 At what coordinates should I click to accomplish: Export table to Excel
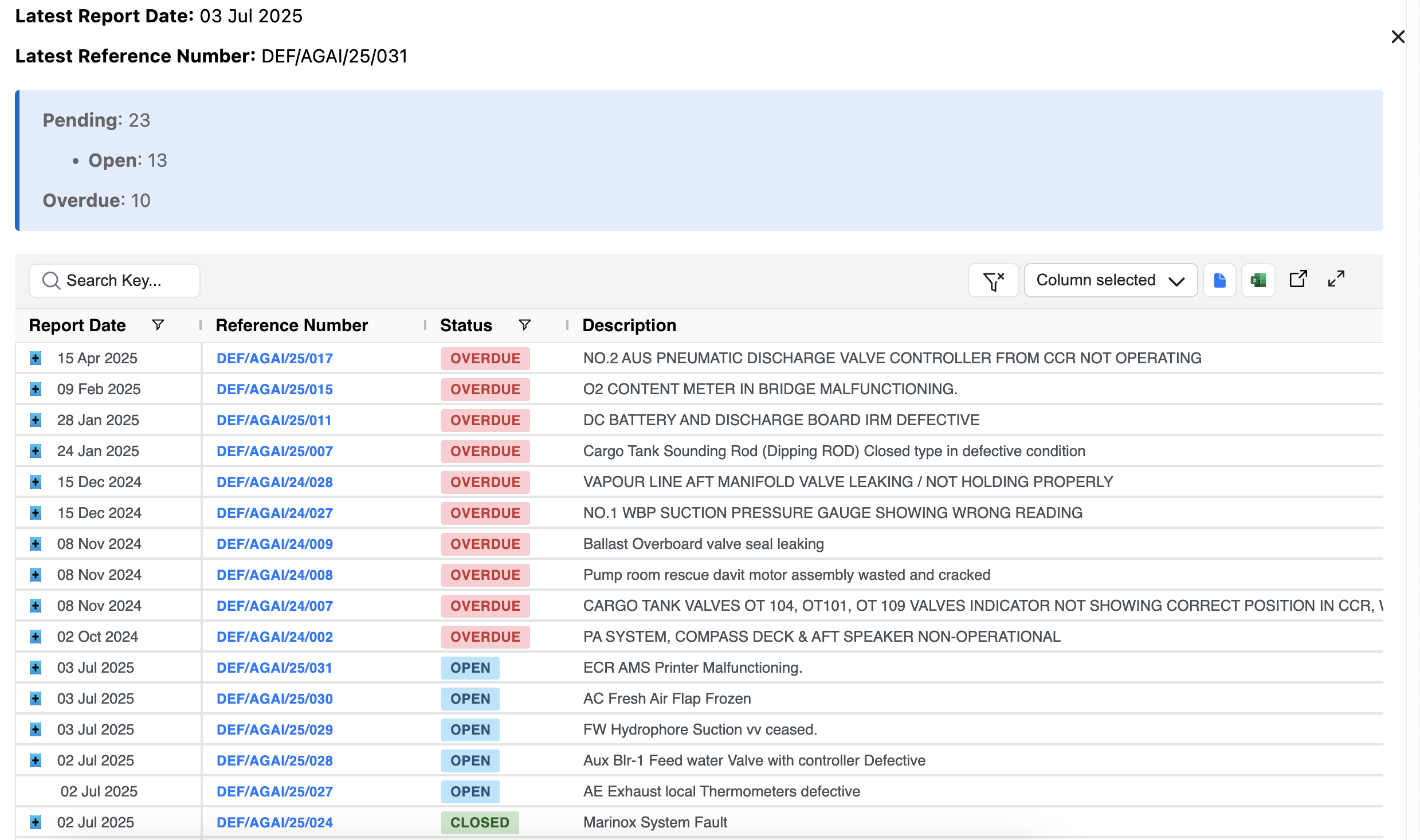point(1258,281)
